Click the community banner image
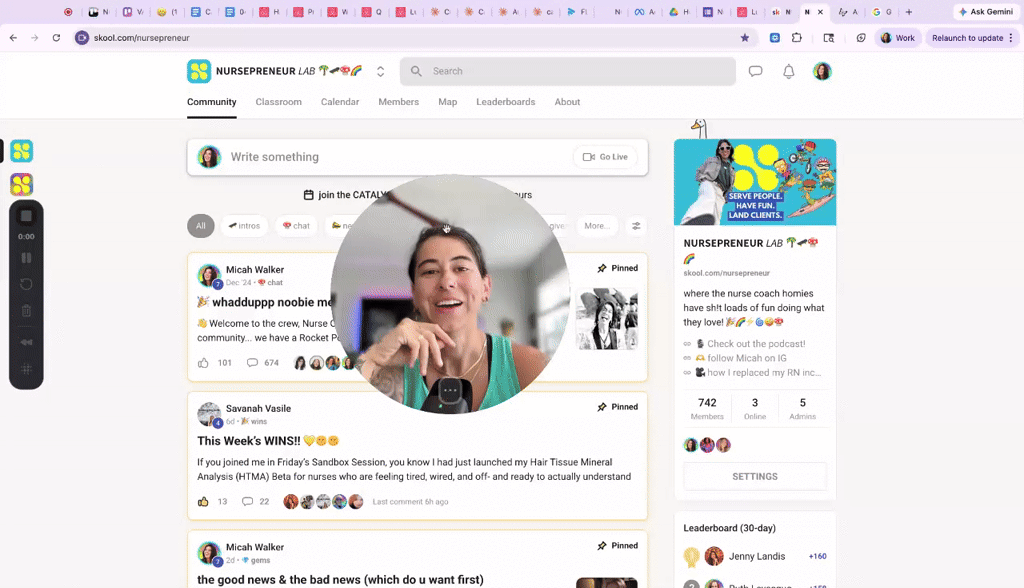The height and width of the screenshot is (588, 1024). pyautogui.click(x=755, y=182)
